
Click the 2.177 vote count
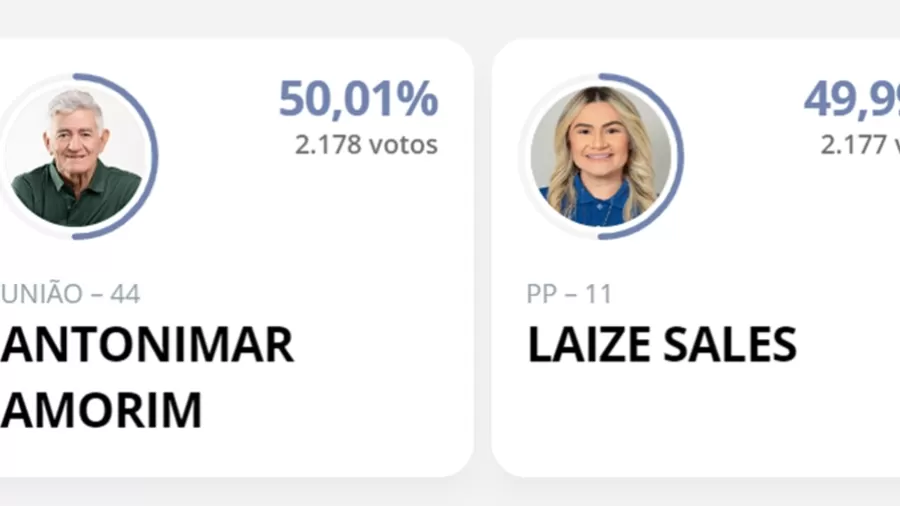pyautogui.click(x=860, y=144)
